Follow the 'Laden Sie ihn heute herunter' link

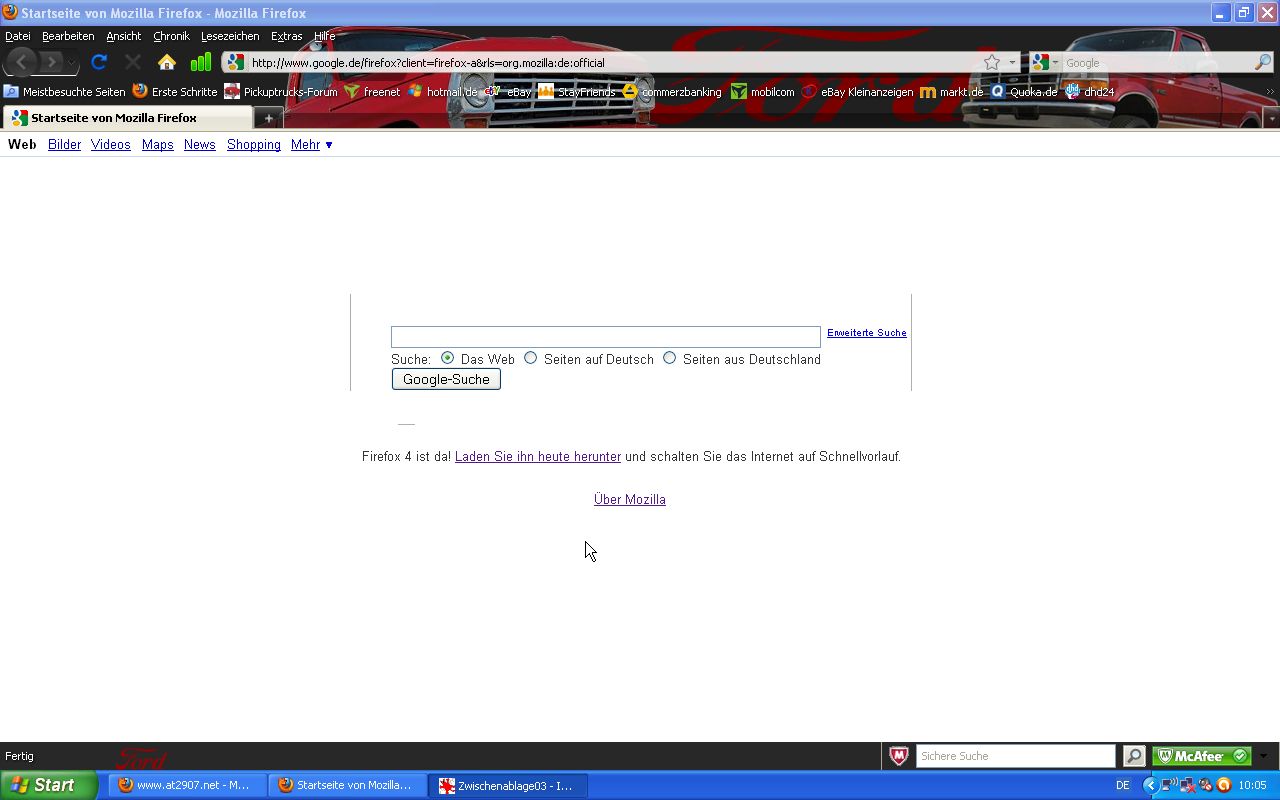(x=538, y=456)
